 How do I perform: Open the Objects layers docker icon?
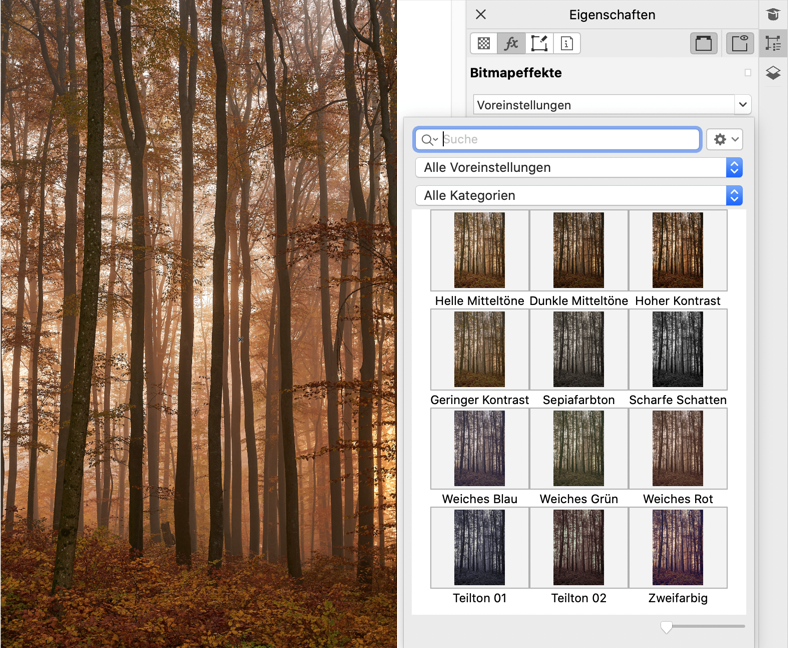pos(773,73)
